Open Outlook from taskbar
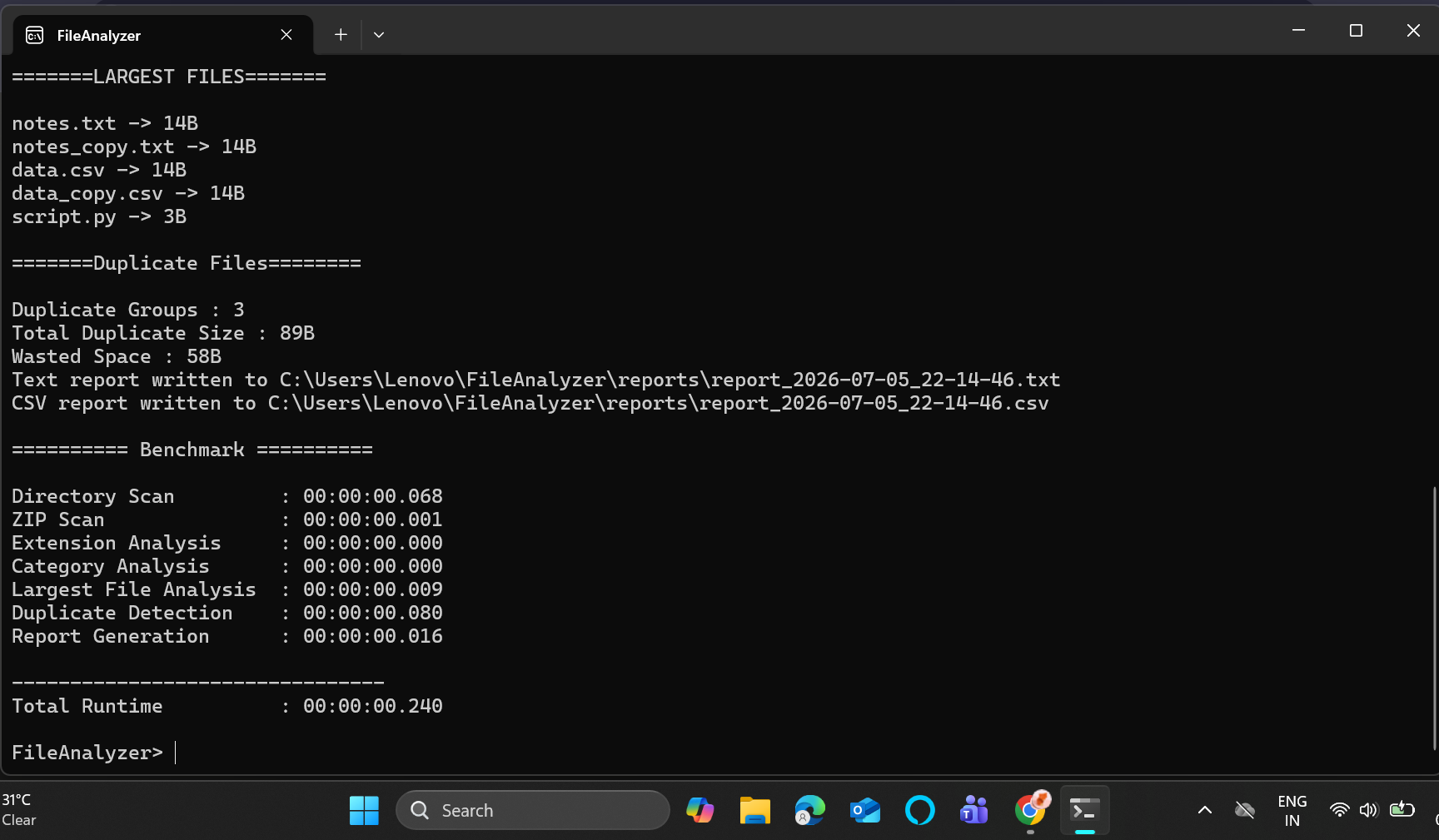The image size is (1439, 840). [865, 810]
